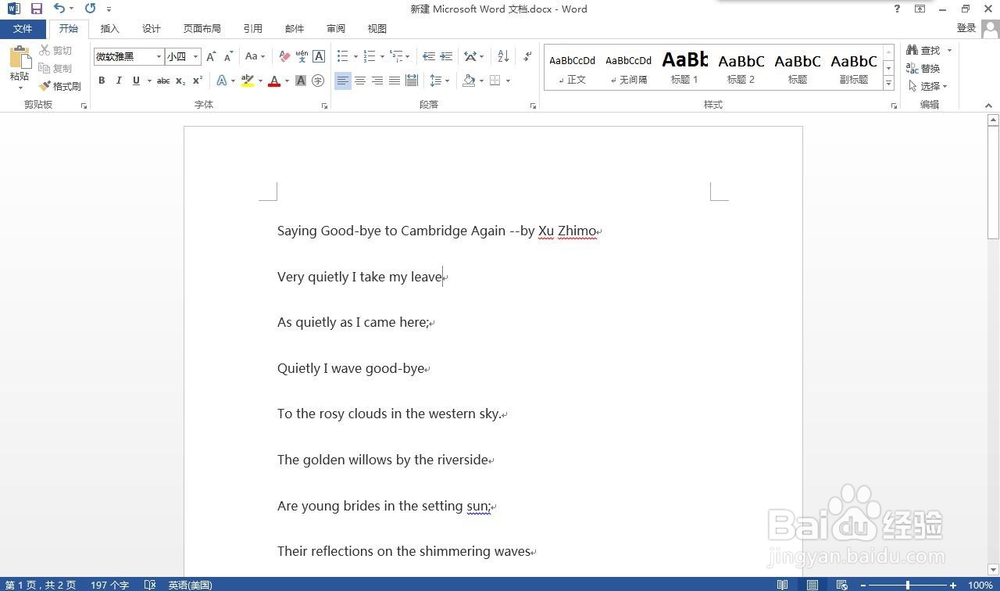Open the 选择 select dropdown
The image size is (1000, 591).
[x=928, y=86]
